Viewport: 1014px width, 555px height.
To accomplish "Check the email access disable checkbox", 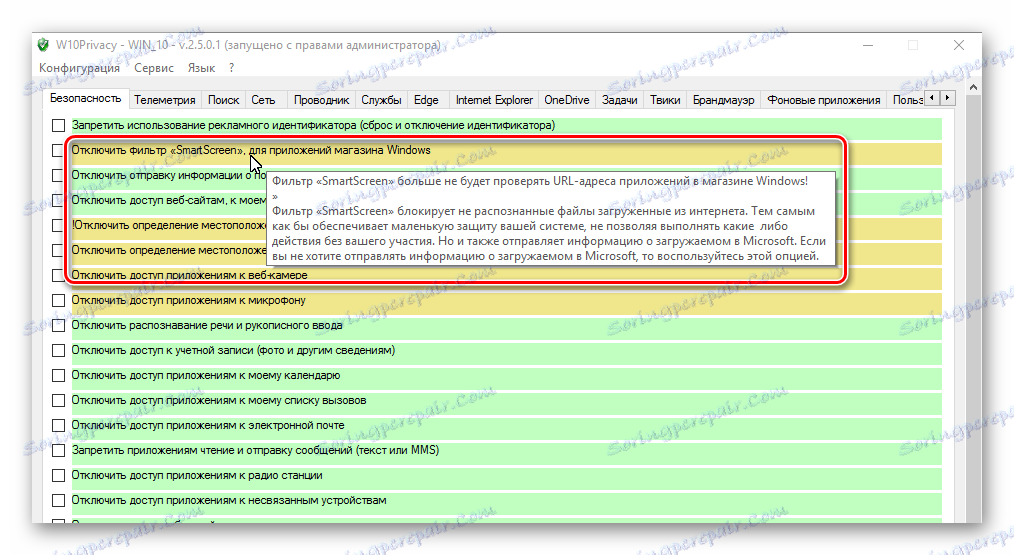I will pos(59,426).
